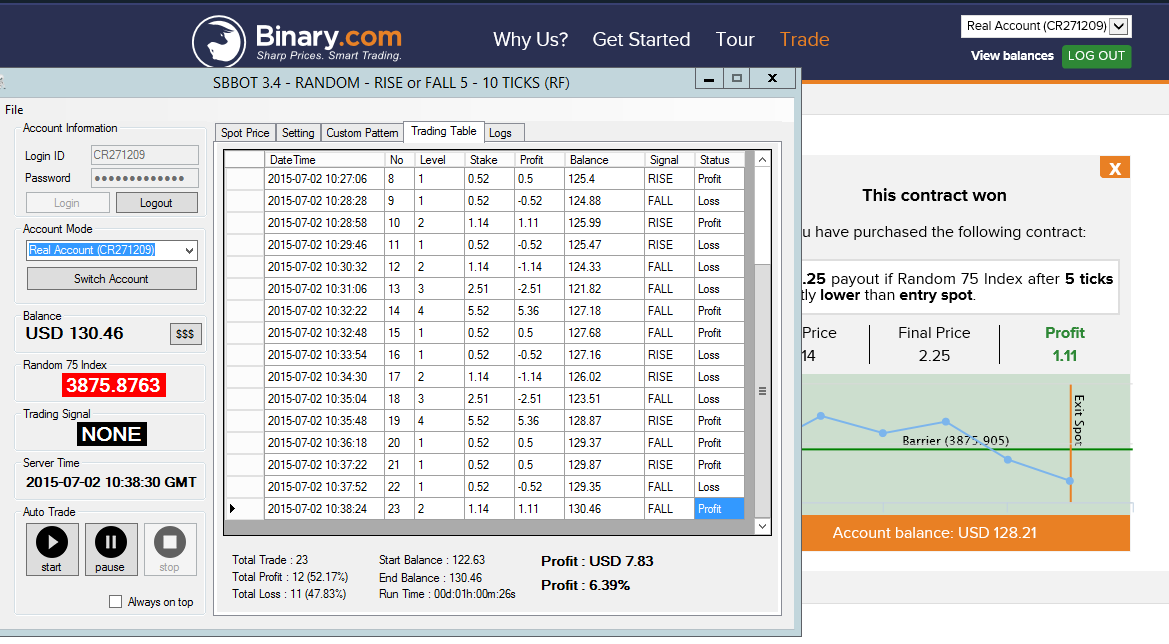Click the NONE trading signal indicator
This screenshot has width=1169, height=644.
112,435
